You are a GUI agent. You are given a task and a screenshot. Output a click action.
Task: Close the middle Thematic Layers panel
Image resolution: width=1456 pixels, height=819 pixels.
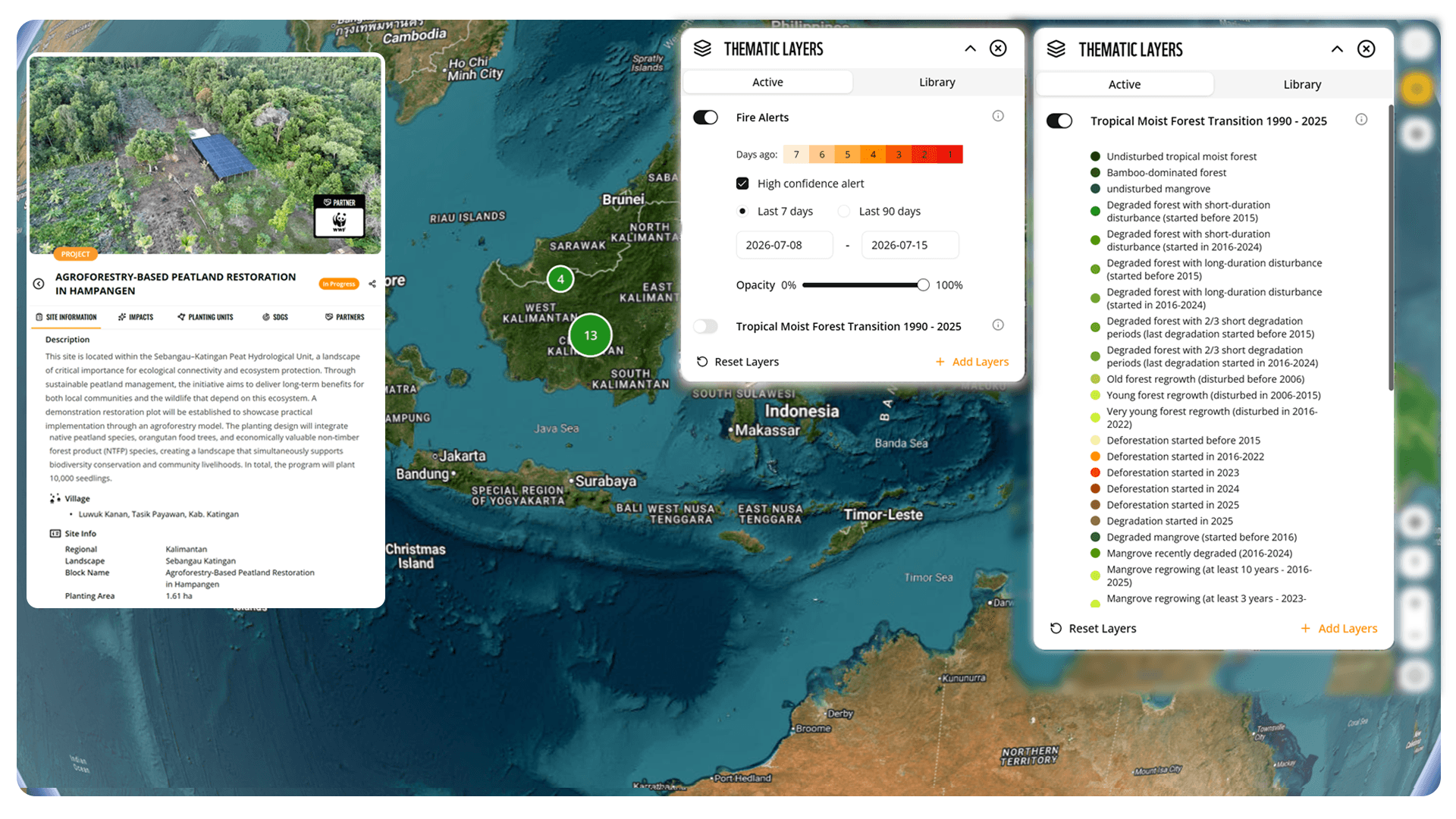click(x=998, y=49)
